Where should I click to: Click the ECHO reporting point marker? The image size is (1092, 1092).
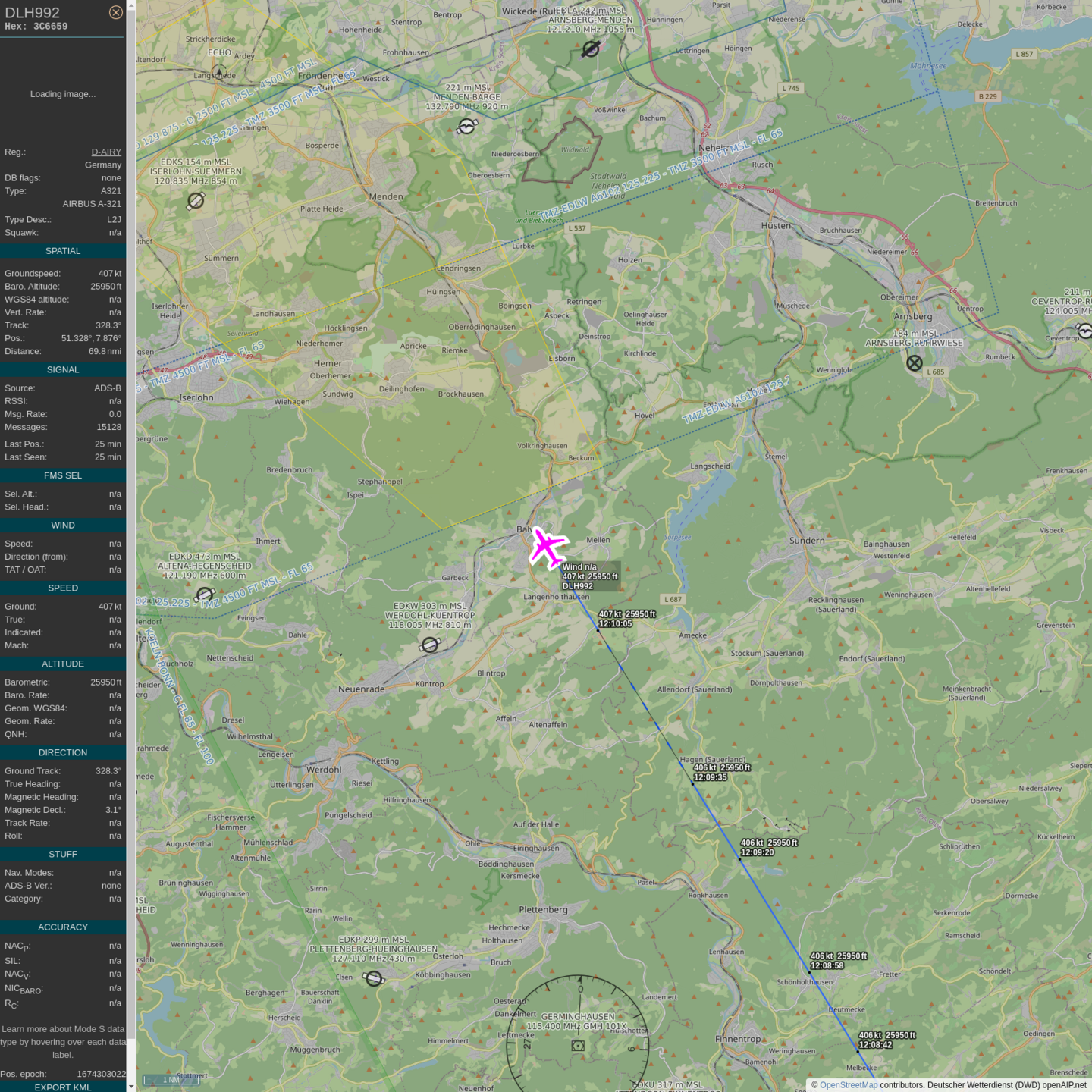point(219,72)
